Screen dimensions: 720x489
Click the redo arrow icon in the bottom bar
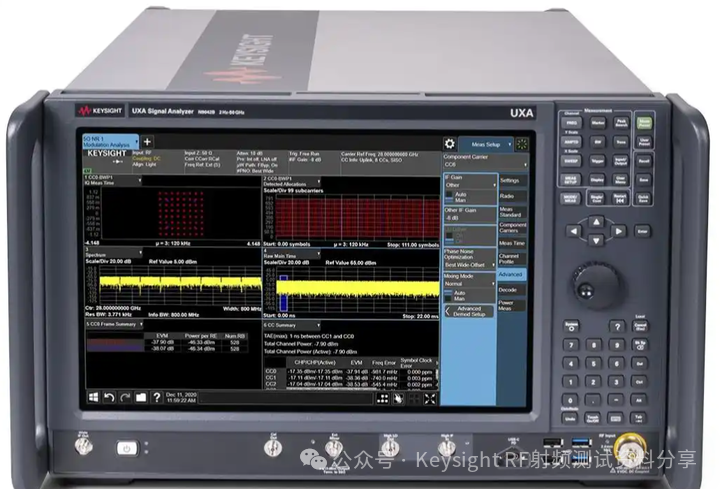click(x=124, y=397)
